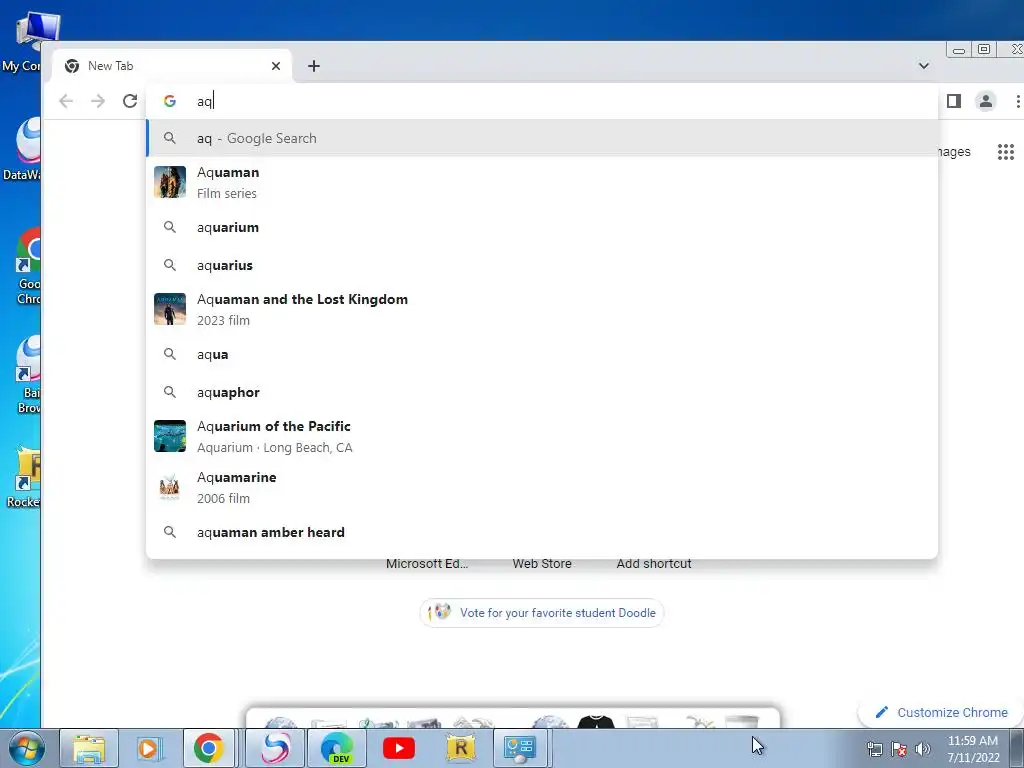Open the Windows Start menu orb
1024x768 pixels.
tap(25, 748)
